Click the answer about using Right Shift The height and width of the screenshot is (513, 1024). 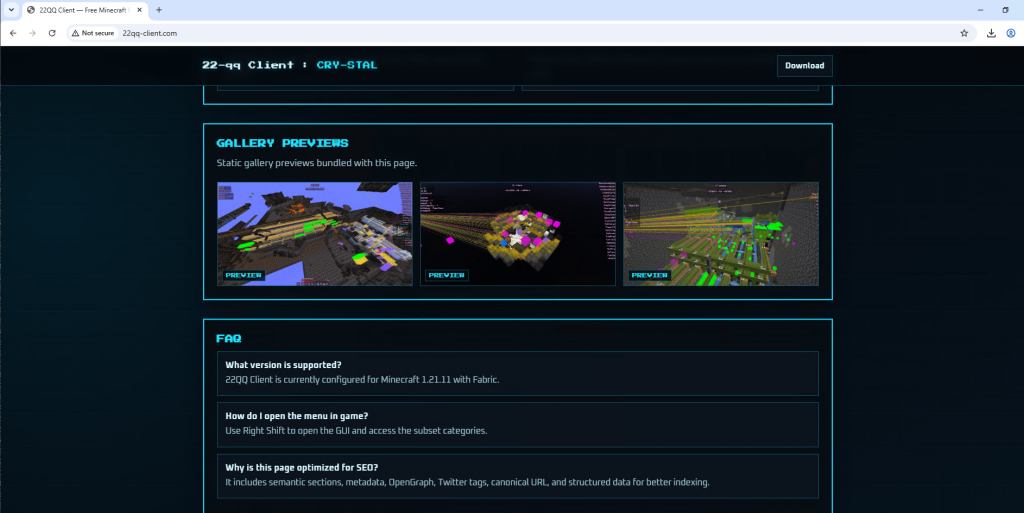pyautogui.click(x=357, y=431)
